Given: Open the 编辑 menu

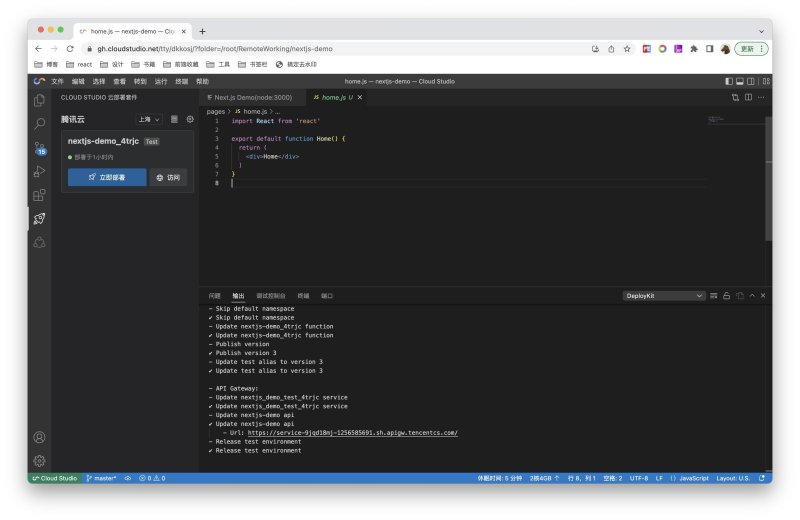Looking at the screenshot, I should pos(78,81).
